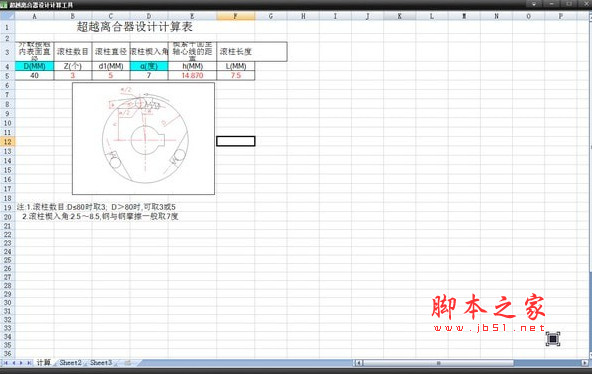Jump to the last sheet using the tab arrow
592x374 pixels.
point(29,363)
